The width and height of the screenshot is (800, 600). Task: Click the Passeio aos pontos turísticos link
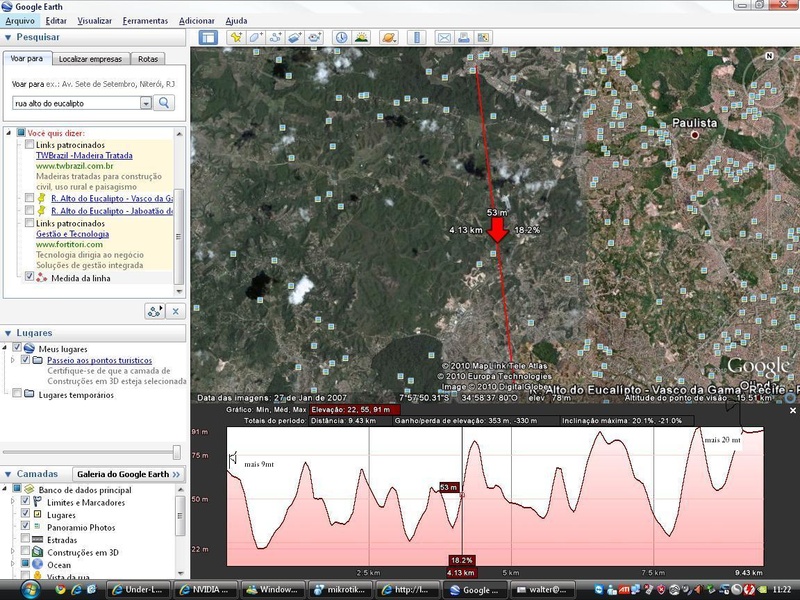pos(99,360)
